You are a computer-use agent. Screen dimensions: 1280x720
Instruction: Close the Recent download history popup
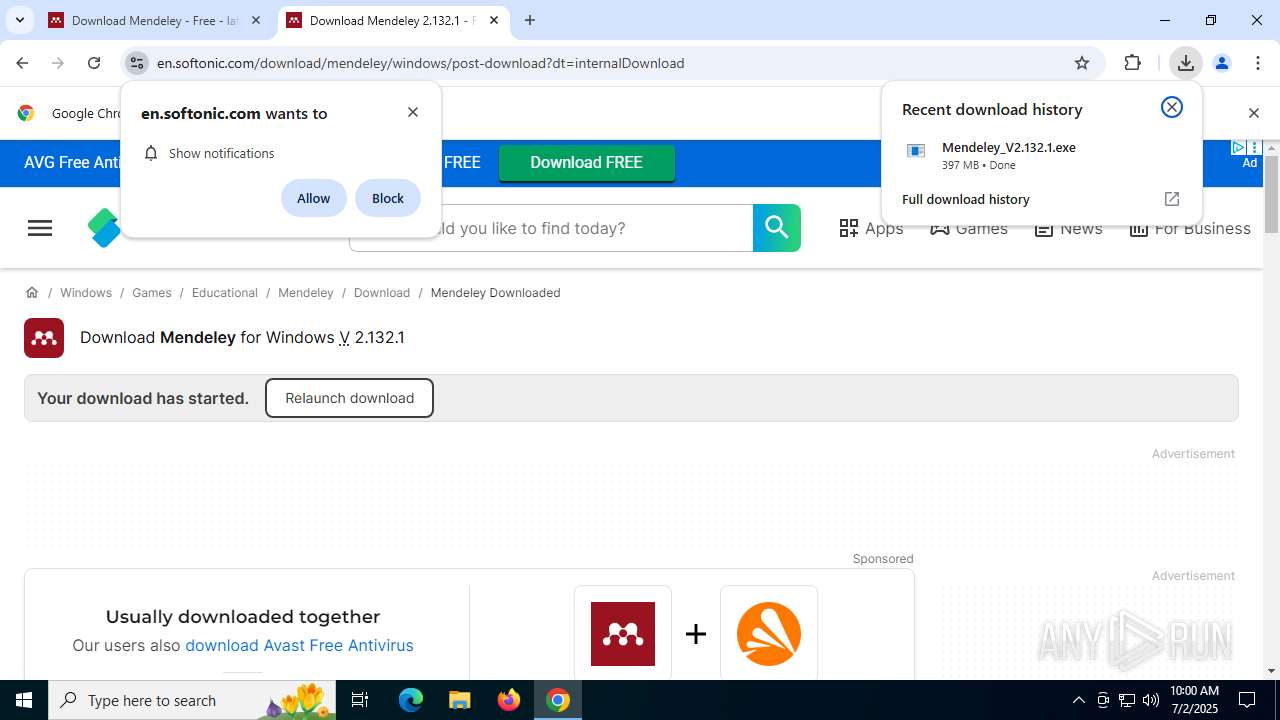(x=1172, y=107)
